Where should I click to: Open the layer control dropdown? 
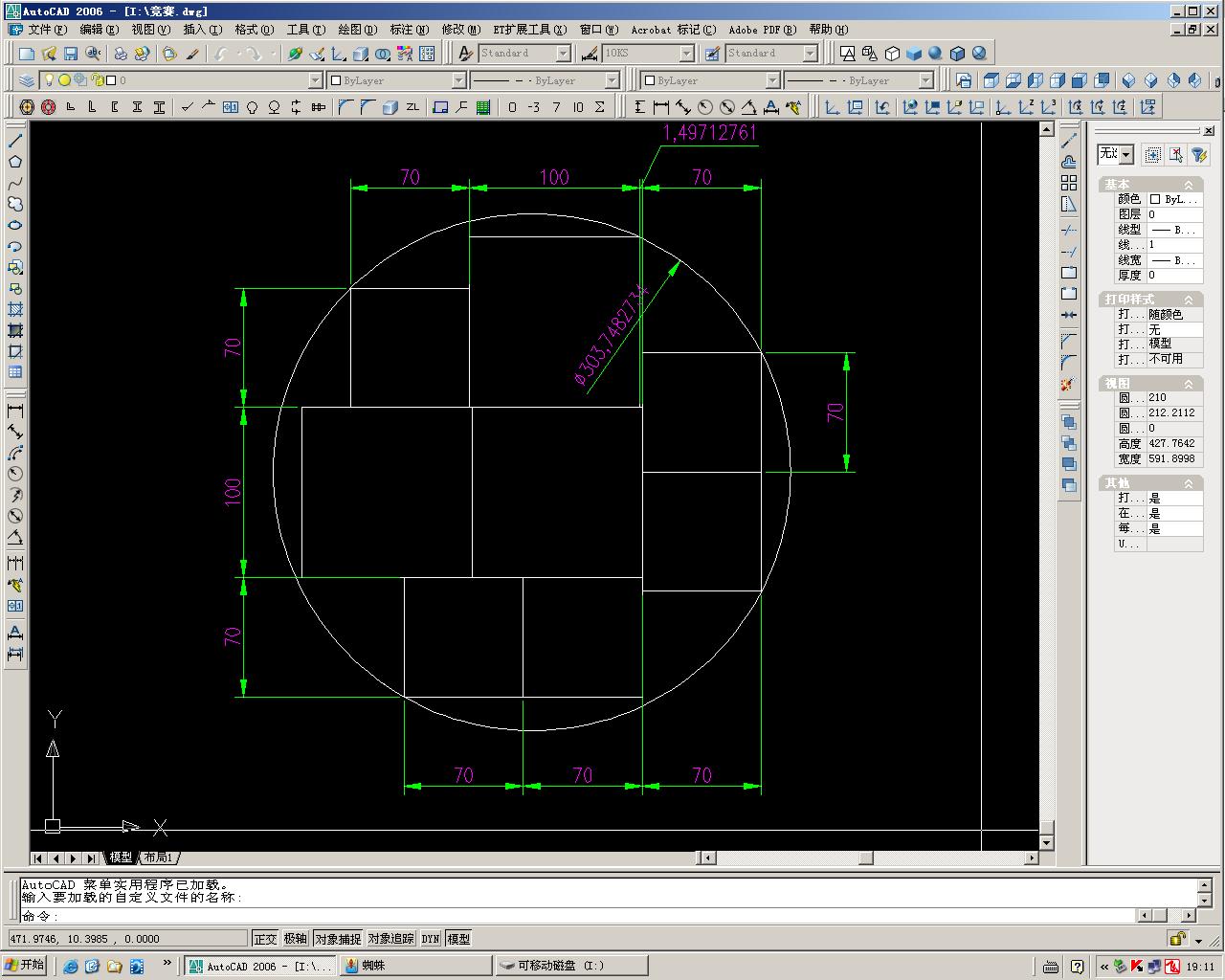pos(316,80)
